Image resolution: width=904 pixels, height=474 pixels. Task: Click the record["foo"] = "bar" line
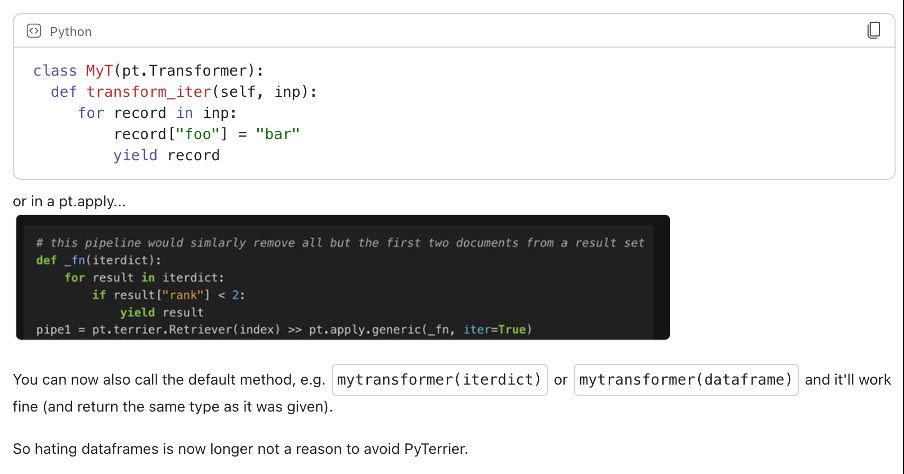click(x=207, y=134)
